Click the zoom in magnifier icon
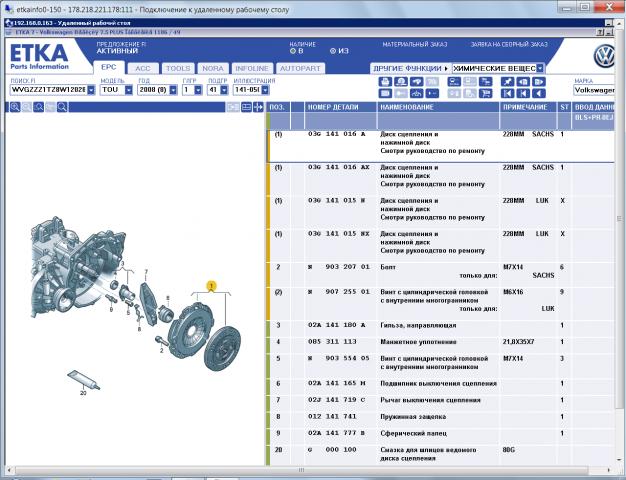626x480 pixels. click(x=15, y=107)
